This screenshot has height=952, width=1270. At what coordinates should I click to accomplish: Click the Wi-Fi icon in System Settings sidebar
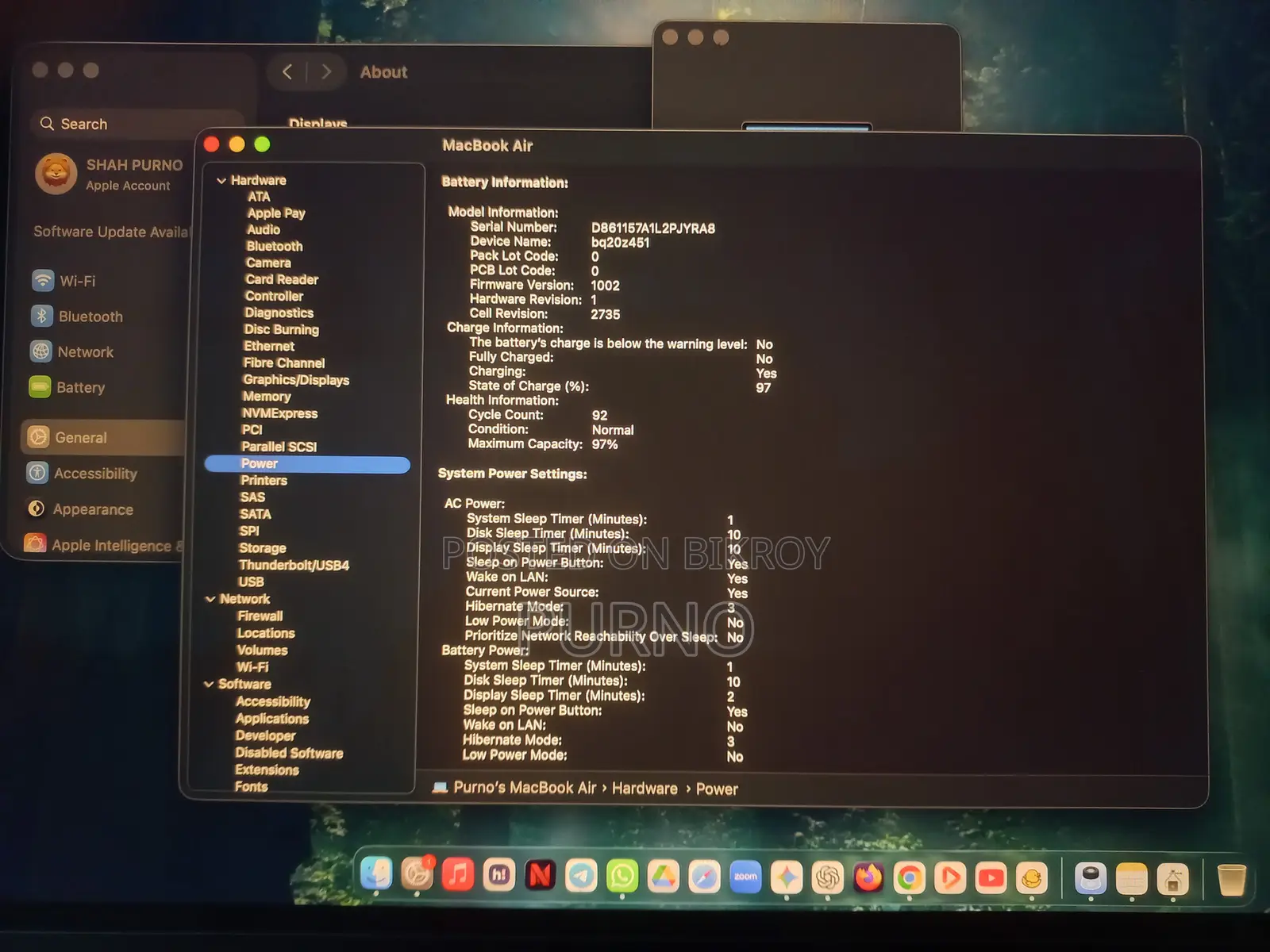pyautogui.click(x=42, y=280)
